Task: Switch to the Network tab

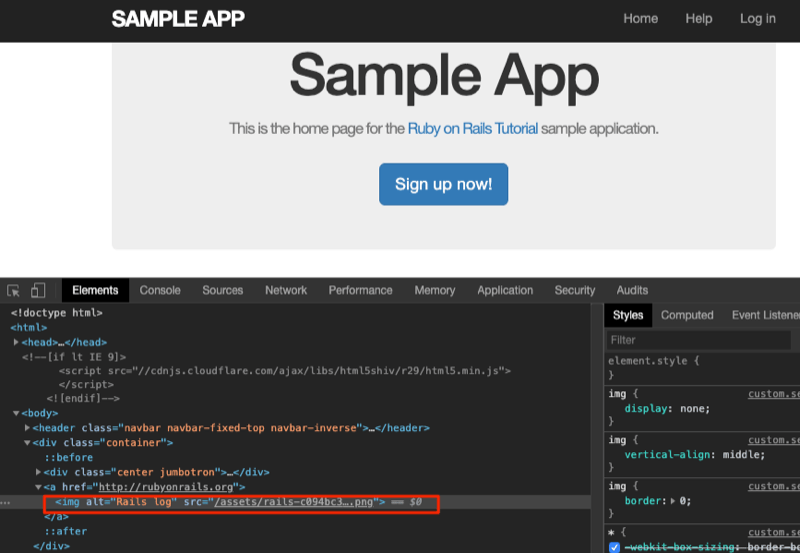Action: (x=286, y=290)
